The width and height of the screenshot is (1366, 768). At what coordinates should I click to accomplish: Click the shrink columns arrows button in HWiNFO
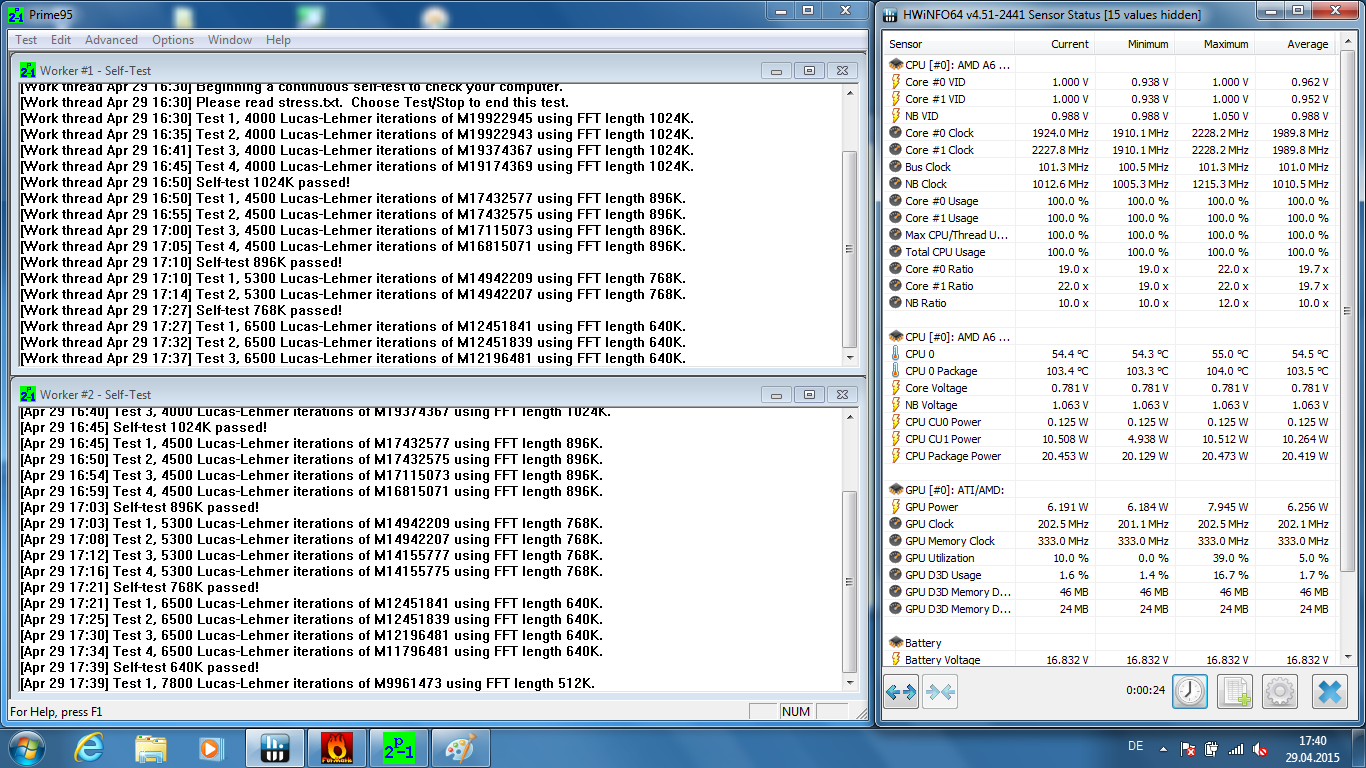(940, 691)
